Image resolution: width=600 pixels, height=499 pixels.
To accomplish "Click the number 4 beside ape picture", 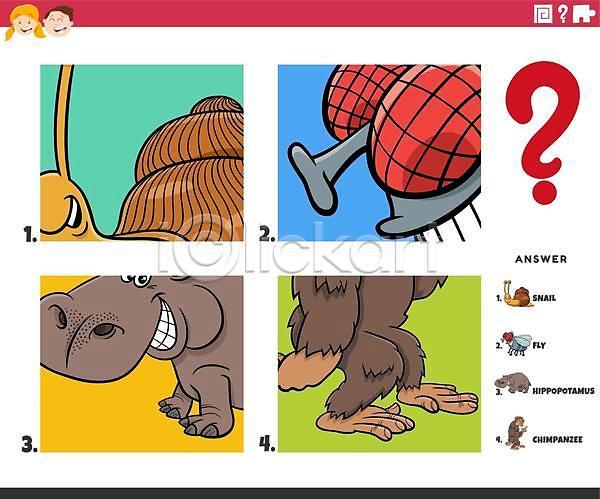I will pyautogui.click(x=267, y=444).
